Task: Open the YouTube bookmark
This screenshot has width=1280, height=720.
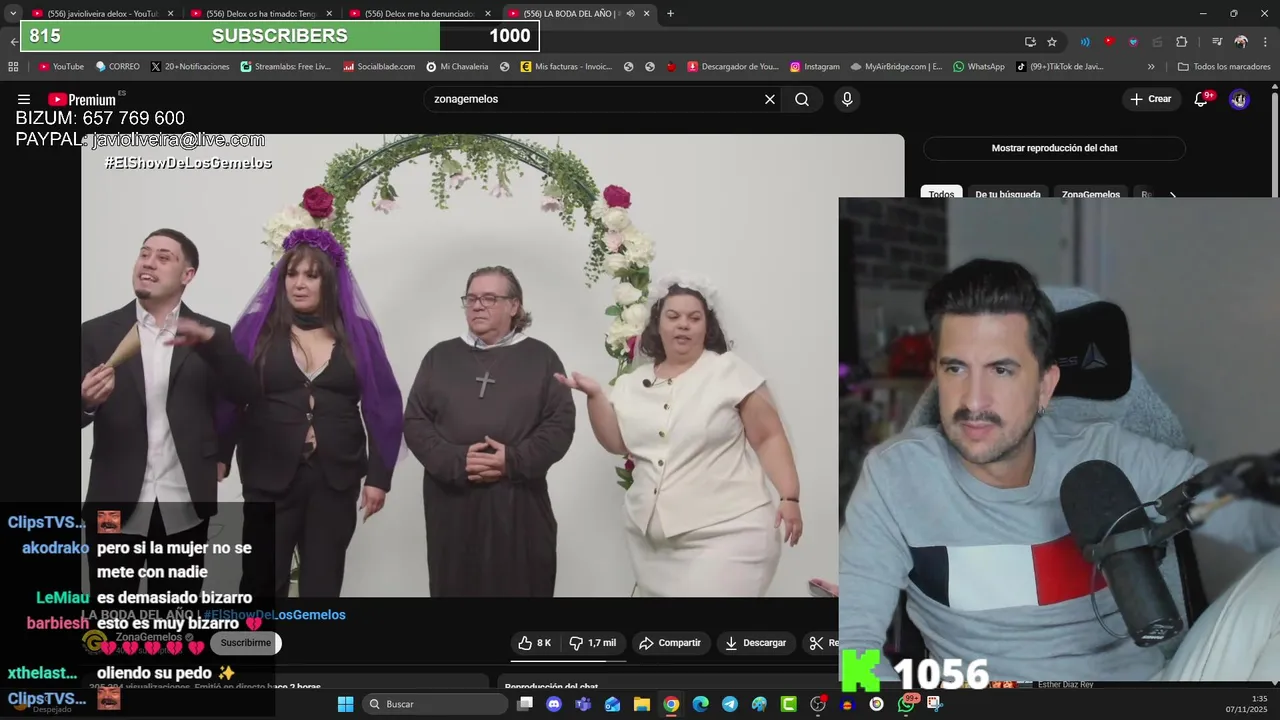Action: (x=61, y=67)
